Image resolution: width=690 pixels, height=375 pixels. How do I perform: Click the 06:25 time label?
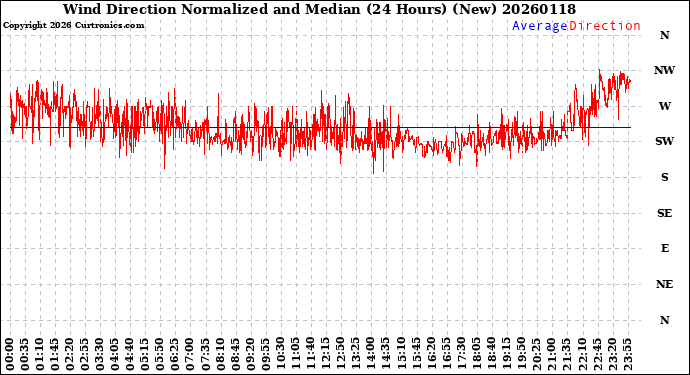coord(175,355)
